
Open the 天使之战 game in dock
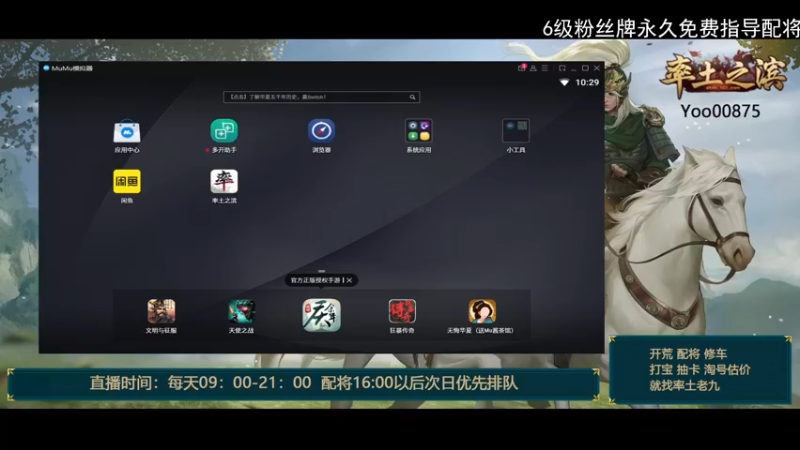[241, 311]
